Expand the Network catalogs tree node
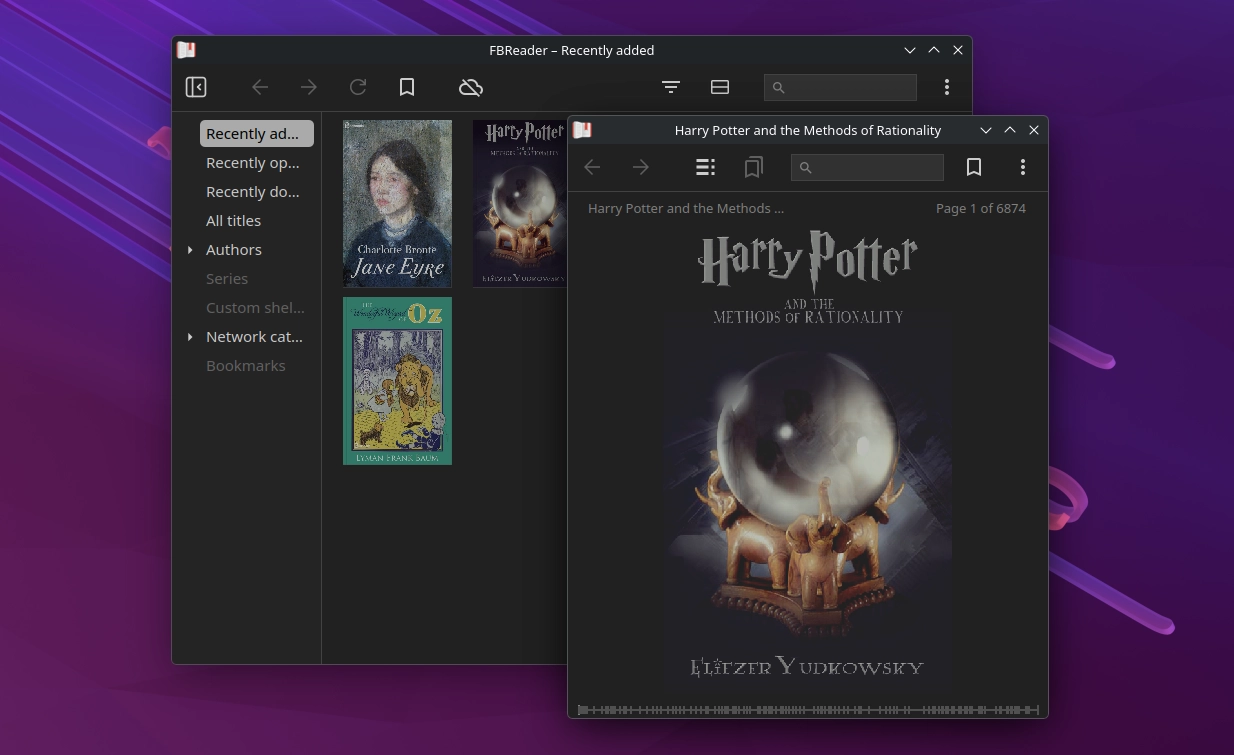Screen dimensions: 1234x755 tap(190, 337)
